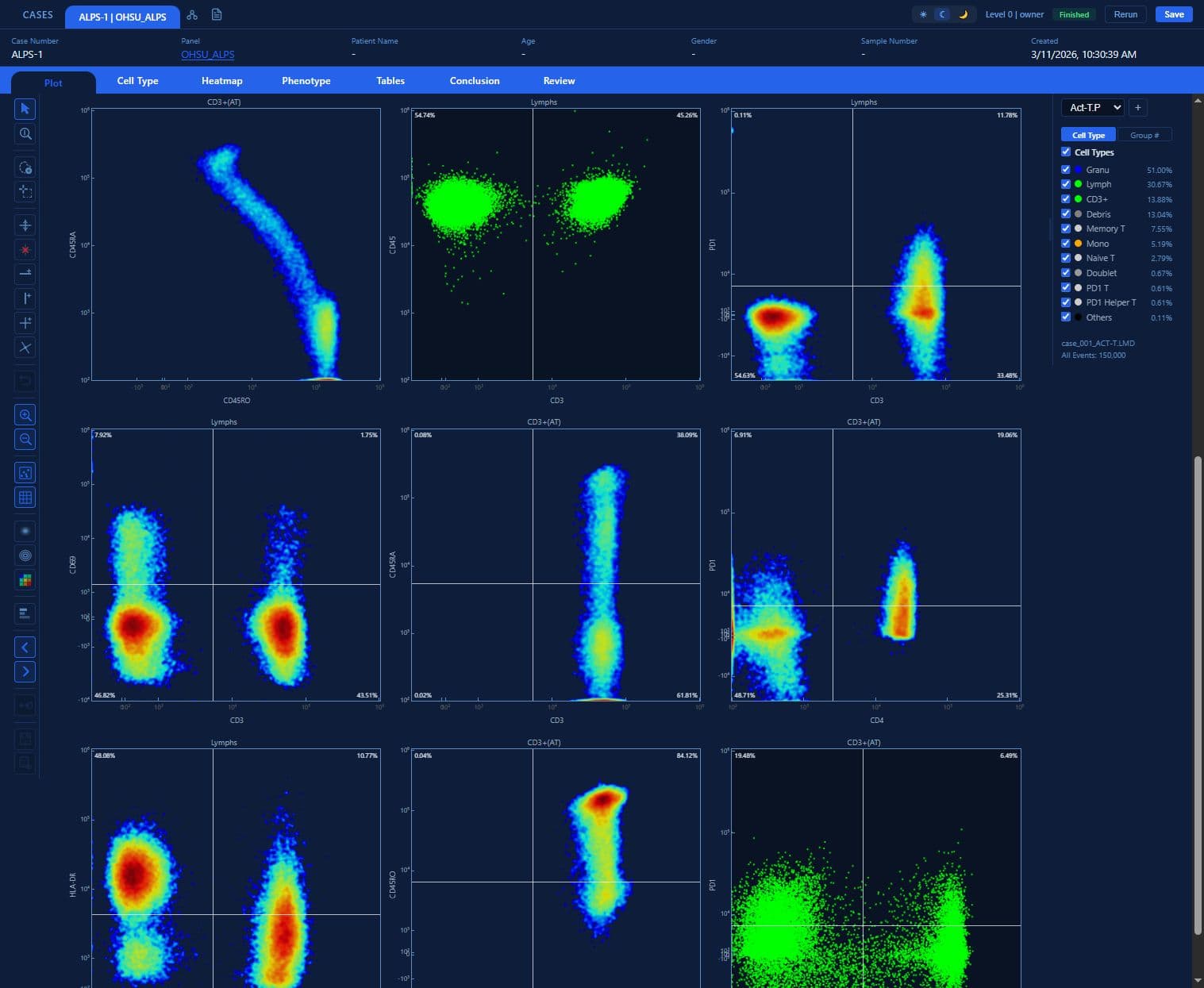
Task: Select the grid plot layout icon
Action: click(25, 497)
